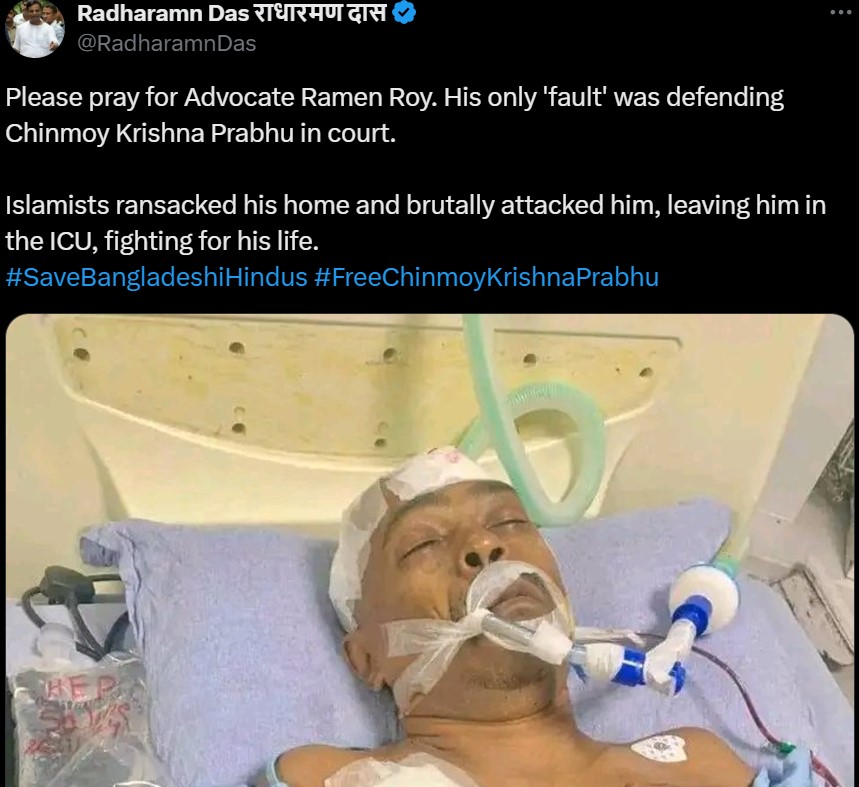Click the 'Please pray for Advocate' line

coord(394,97)
